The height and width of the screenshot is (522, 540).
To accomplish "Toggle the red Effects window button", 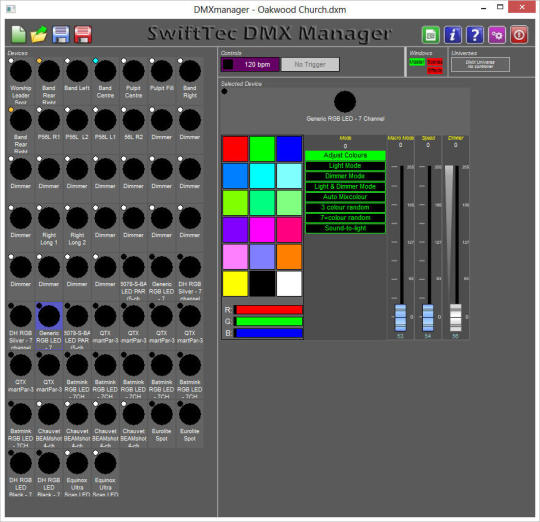I will [435, 70].
